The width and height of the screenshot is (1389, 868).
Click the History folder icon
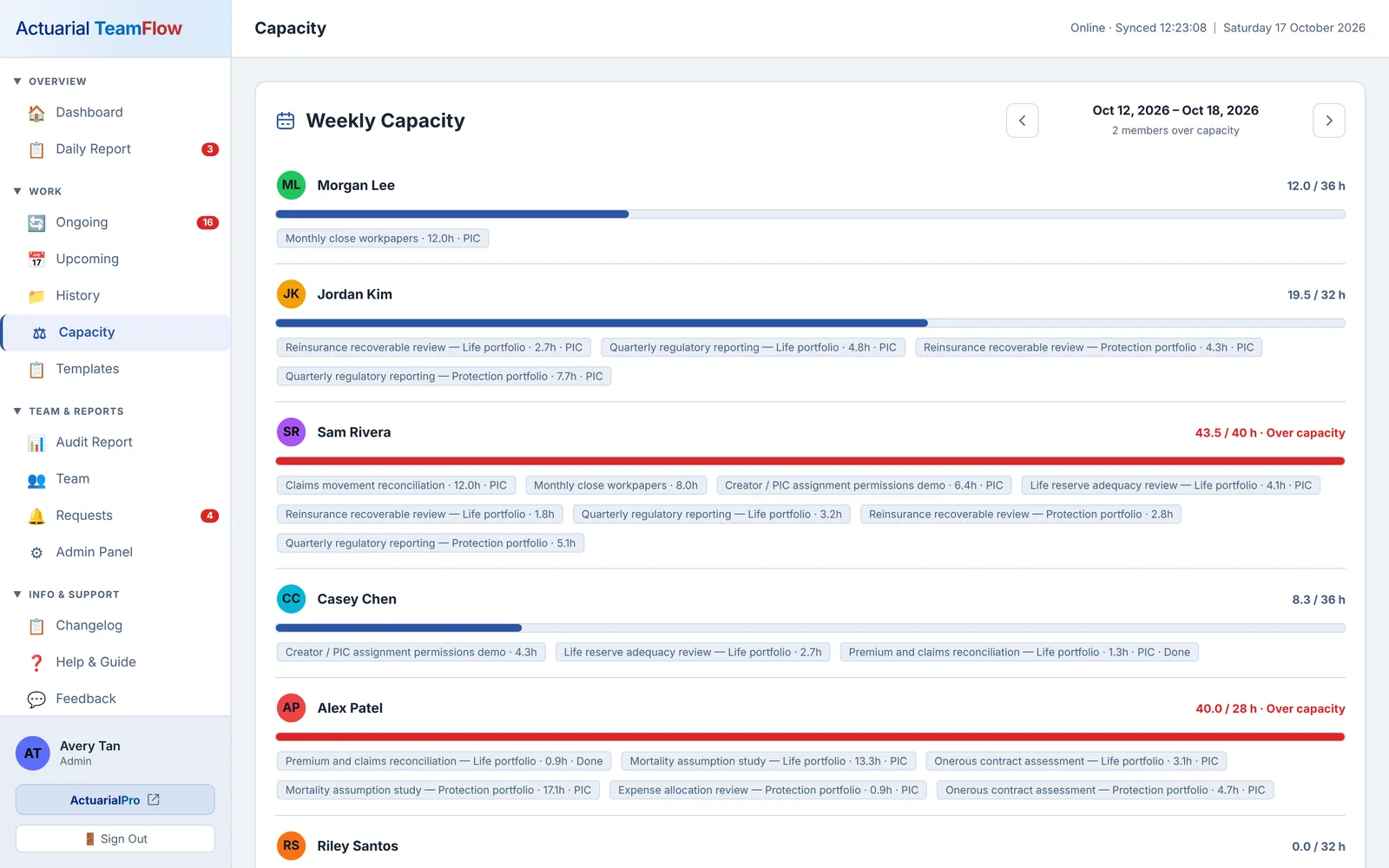pyautogui.click(x=36, y=296)
